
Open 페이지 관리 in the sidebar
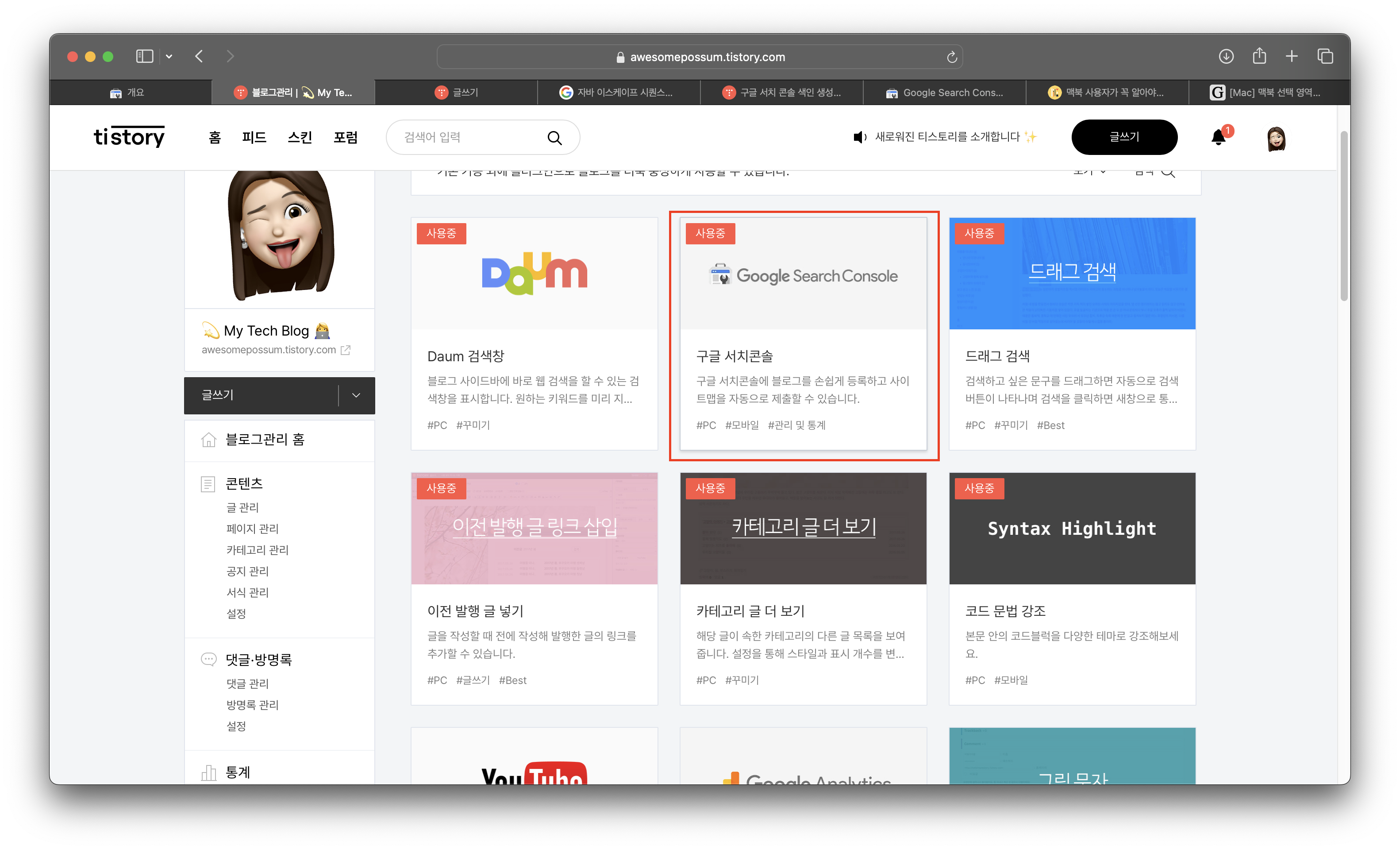click(253, 529)
